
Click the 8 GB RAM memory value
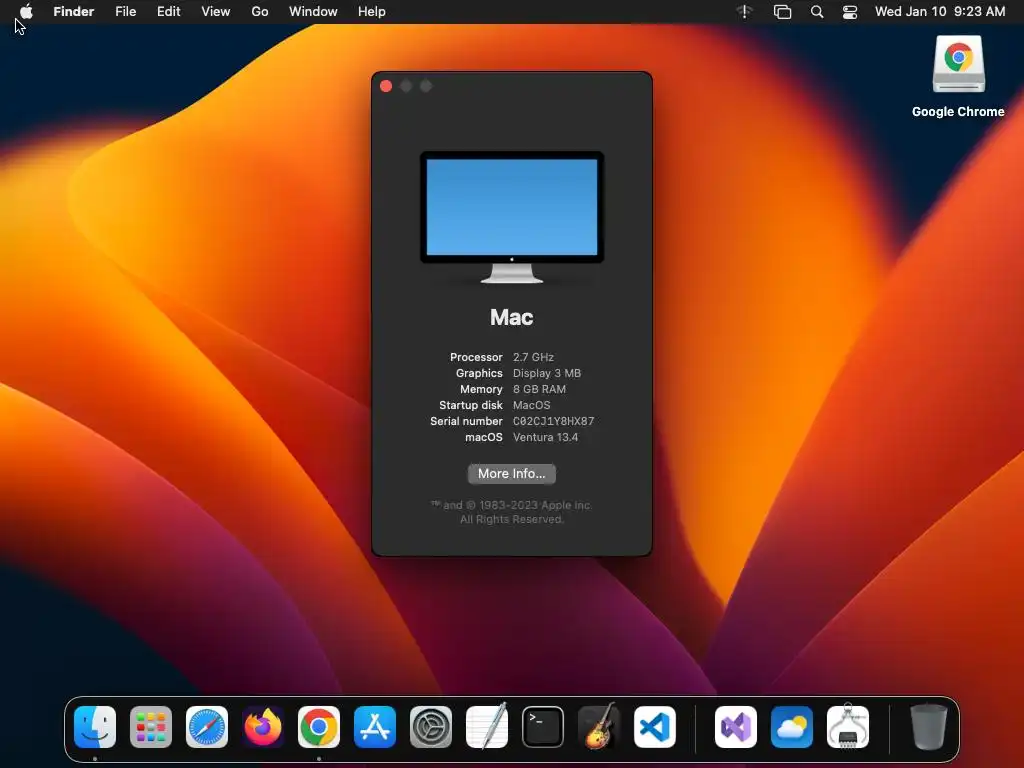point(539,389)
